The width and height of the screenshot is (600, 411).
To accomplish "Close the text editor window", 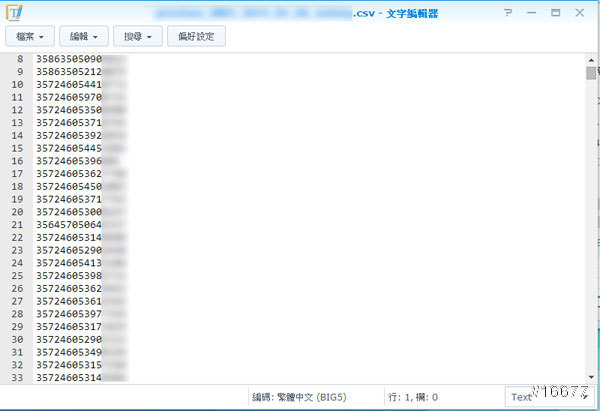I will 579,13.
